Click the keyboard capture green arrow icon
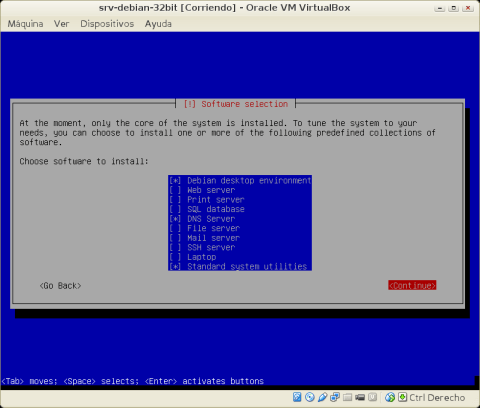The height and width of the screenshot is (408, 480). tap(402, 397)
